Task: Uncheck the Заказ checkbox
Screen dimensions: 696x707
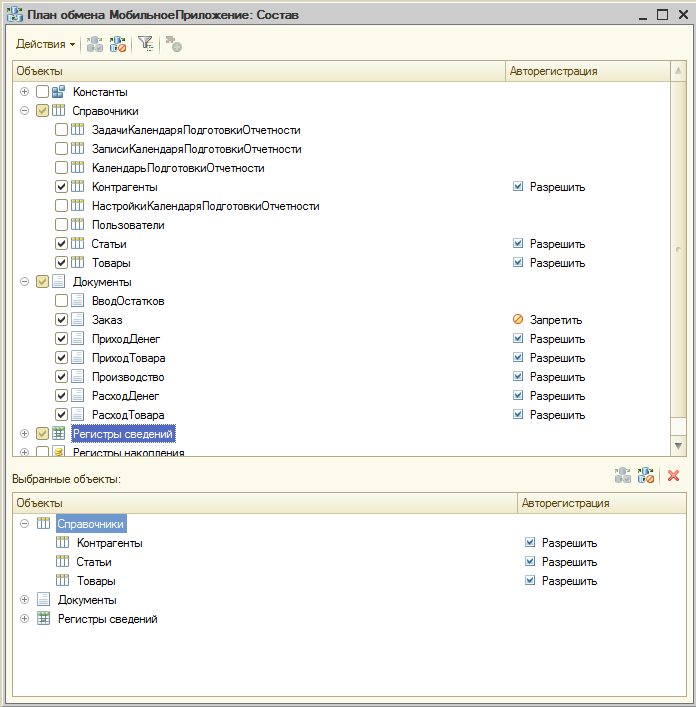Action: click(x=61, y=319)
